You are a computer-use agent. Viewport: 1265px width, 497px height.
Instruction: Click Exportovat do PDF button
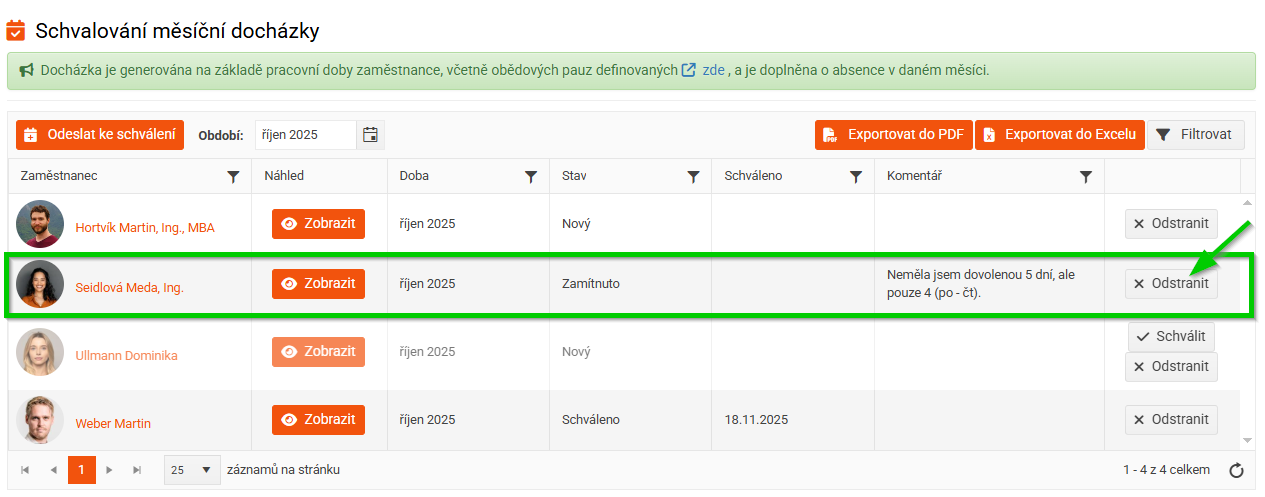(894, 135)
